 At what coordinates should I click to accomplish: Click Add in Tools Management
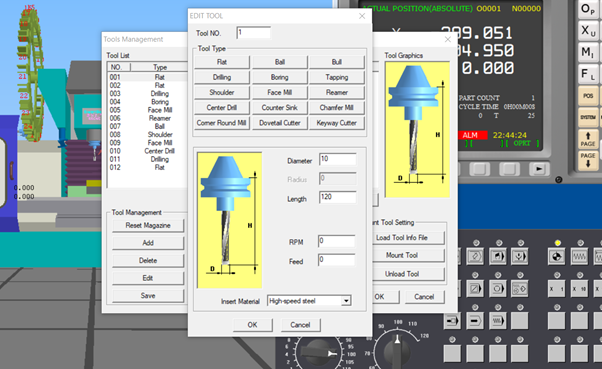click(x=148, y=243)
